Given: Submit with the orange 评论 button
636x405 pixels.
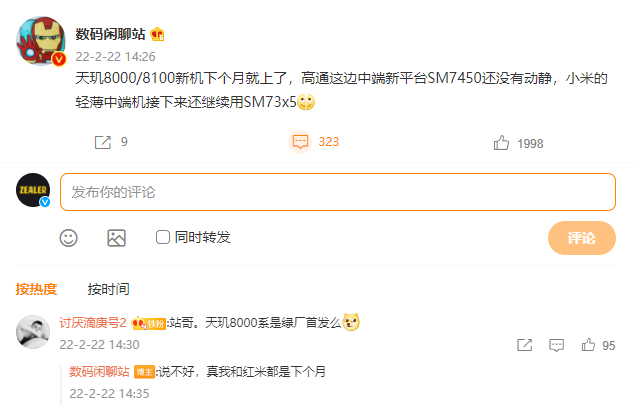Looking at the screenshot, I should click(582, 238).
